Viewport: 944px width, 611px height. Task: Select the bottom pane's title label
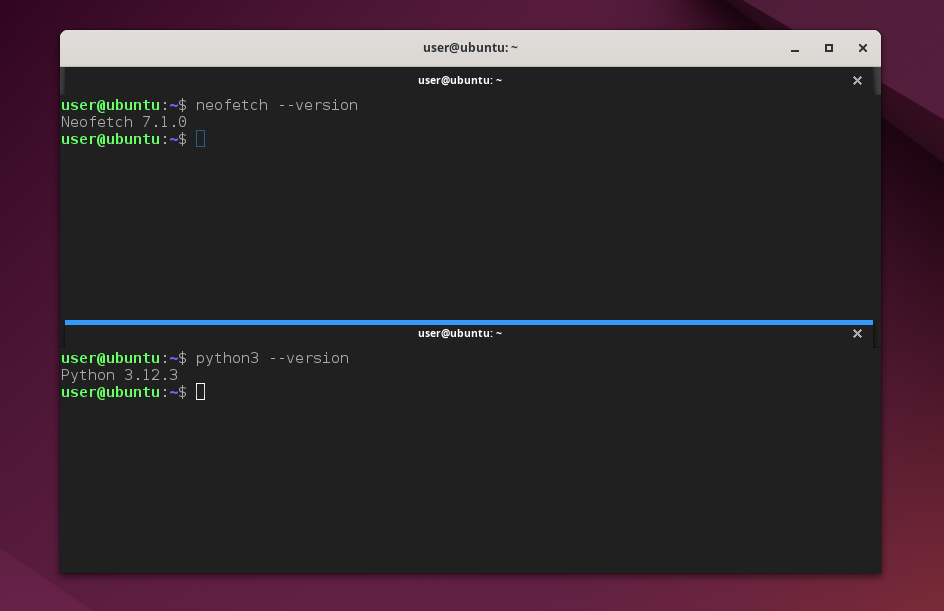[460, 334]
